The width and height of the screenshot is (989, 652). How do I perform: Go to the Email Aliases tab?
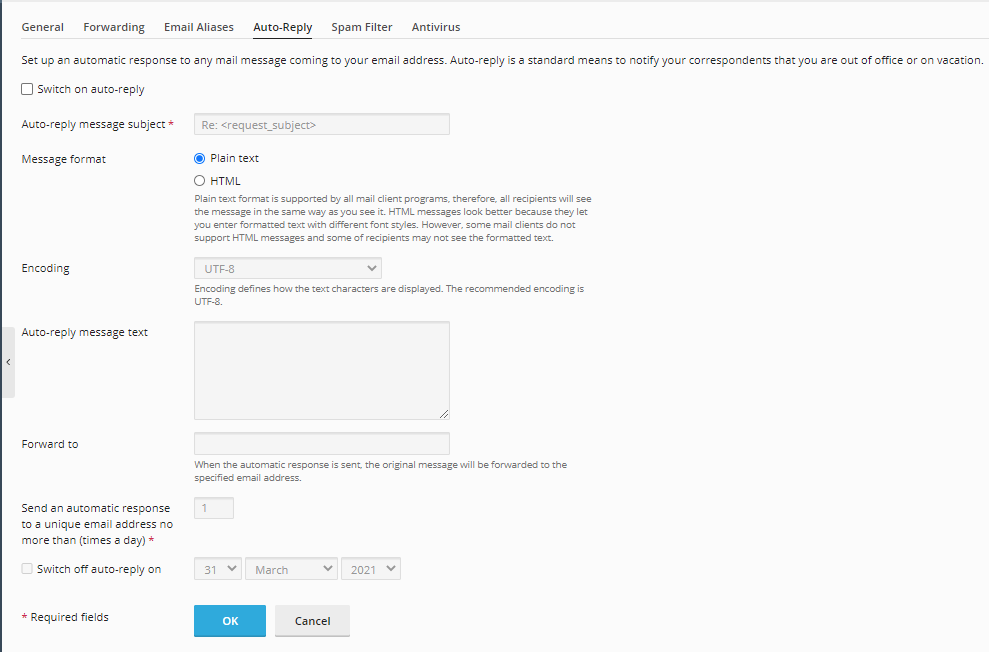[x=199, y=27]
